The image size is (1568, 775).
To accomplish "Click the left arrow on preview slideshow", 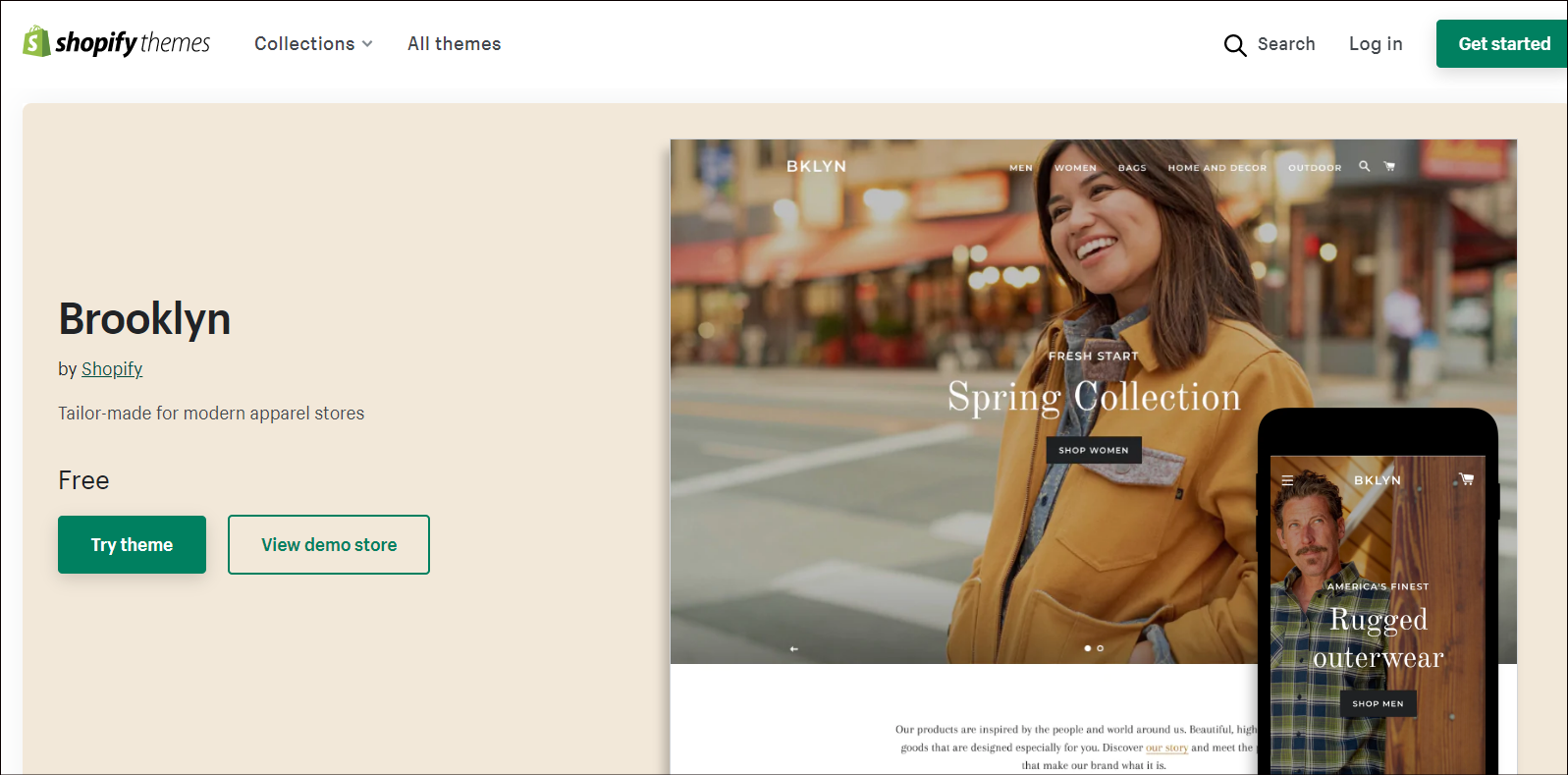I will tap(794, 648).
